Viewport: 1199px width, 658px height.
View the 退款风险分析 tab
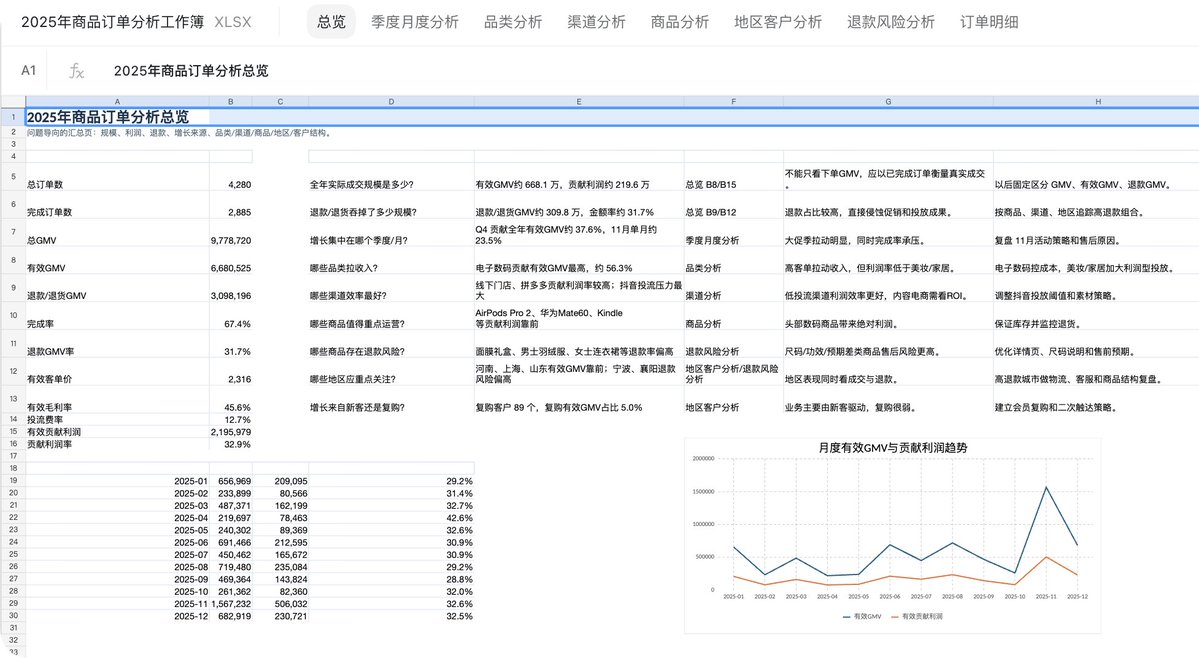[891, 22]
